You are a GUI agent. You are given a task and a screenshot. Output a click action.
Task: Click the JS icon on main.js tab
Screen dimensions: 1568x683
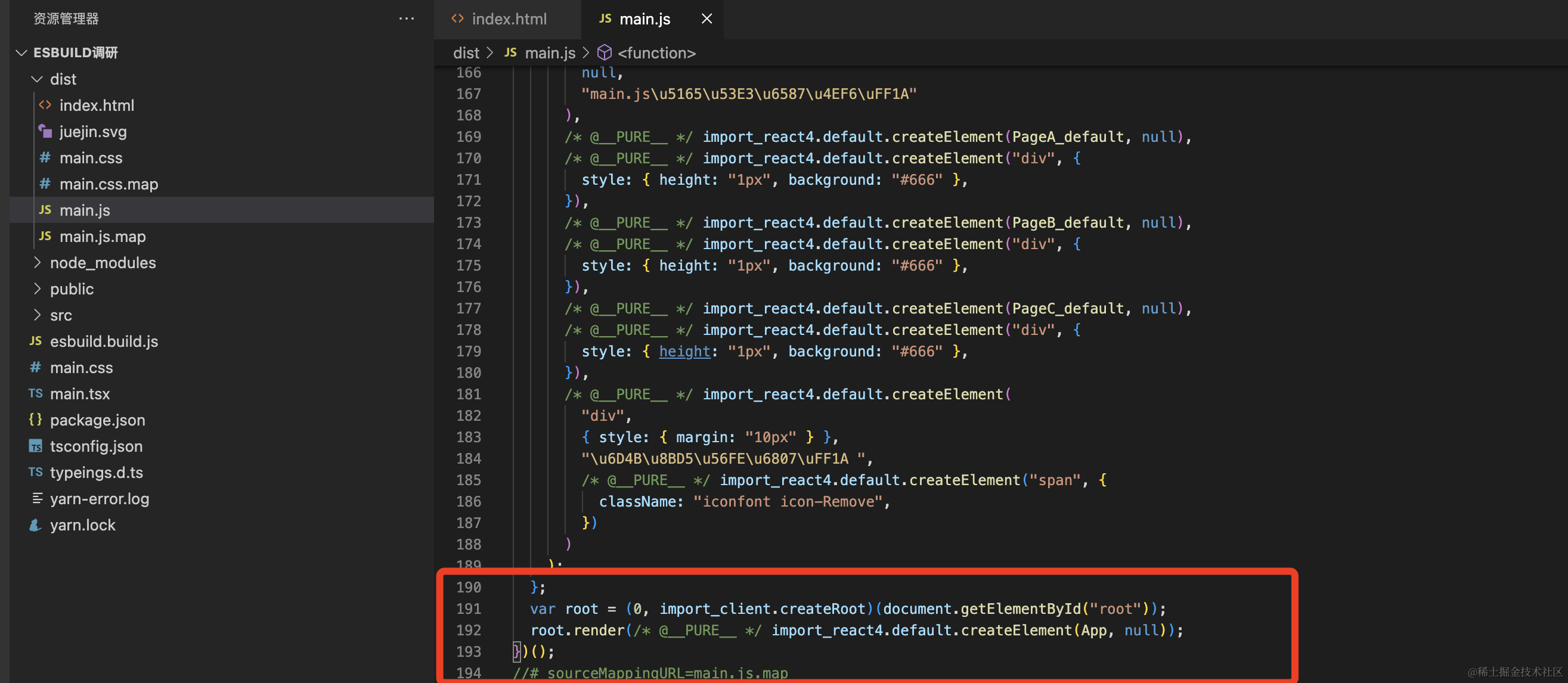tap(605, 19)
